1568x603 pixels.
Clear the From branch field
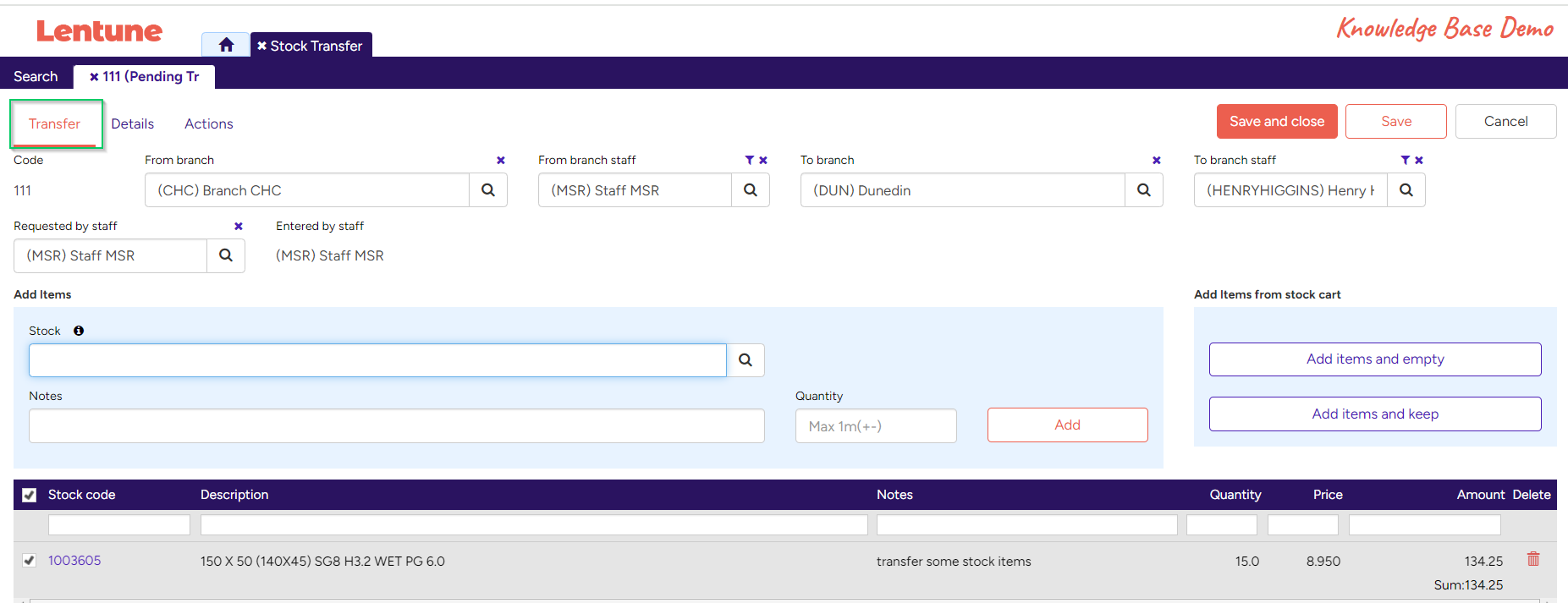click(501, 160)
